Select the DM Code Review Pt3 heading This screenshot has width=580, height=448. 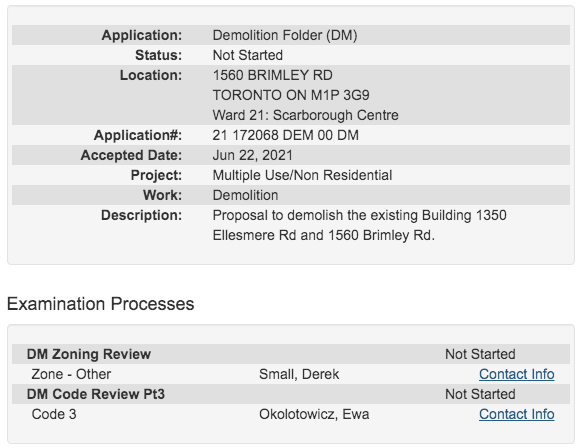(96, 394)
